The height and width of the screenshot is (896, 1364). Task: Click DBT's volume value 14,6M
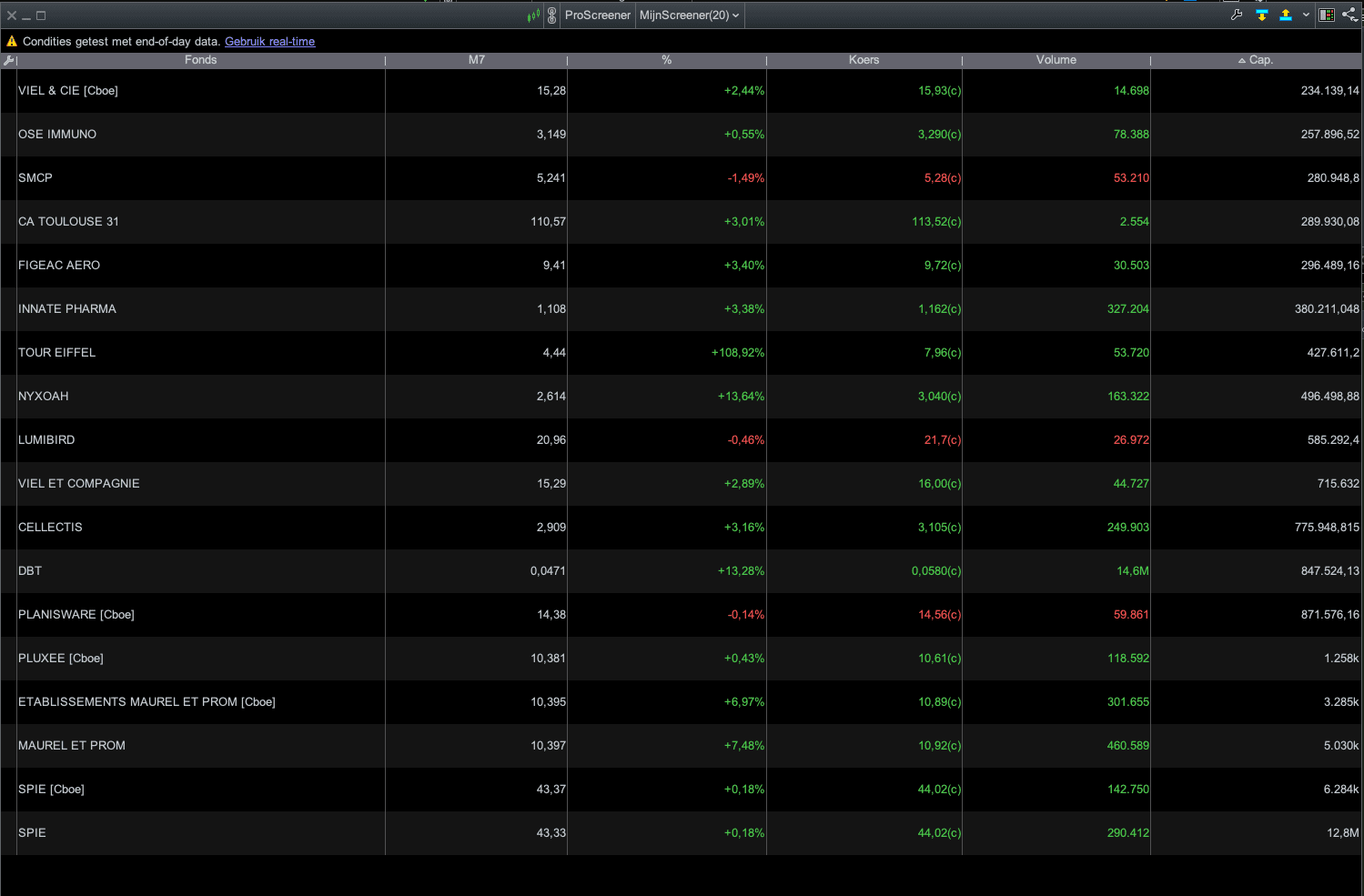click(x=1133, y=571)
